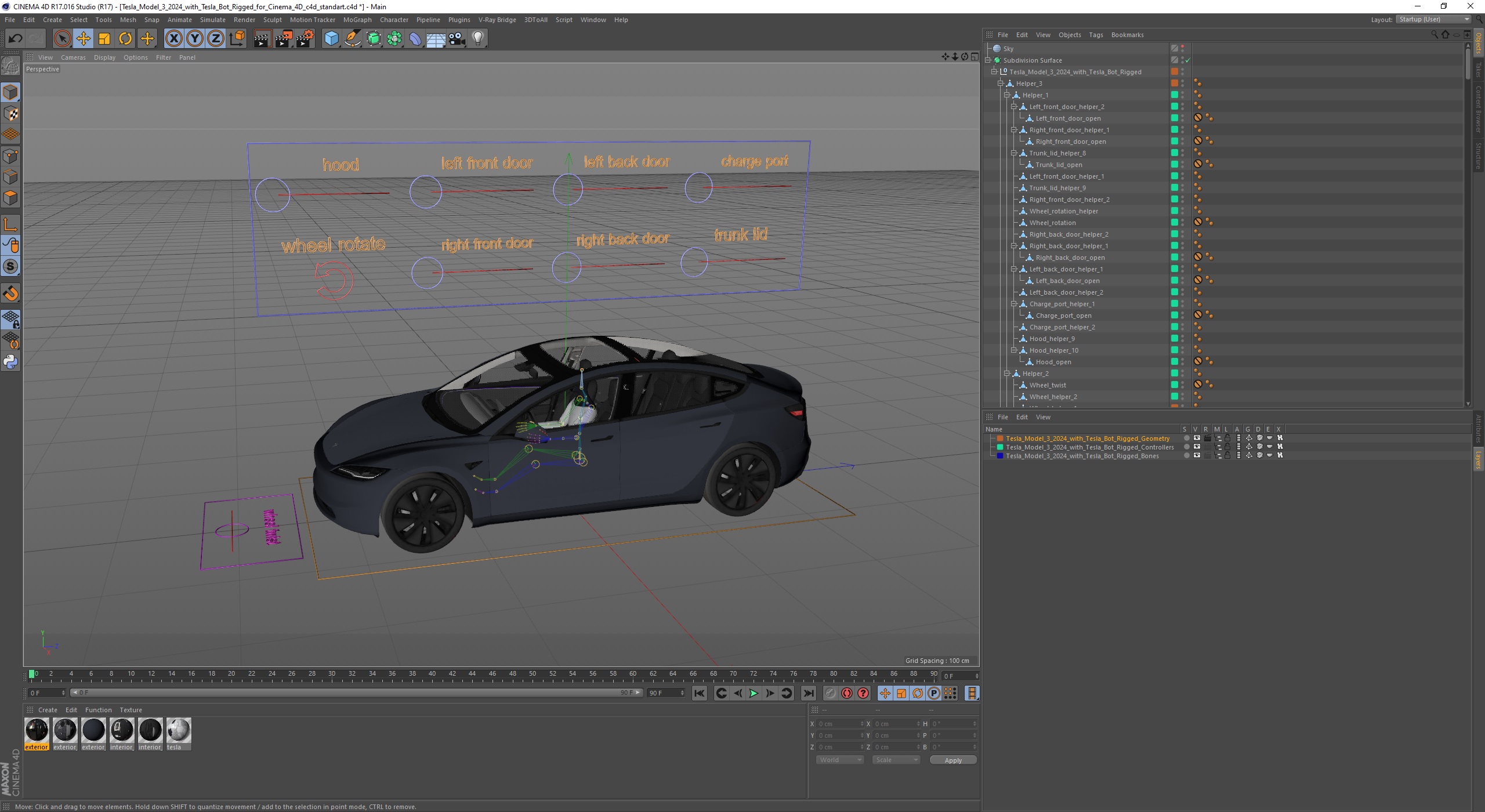Open the Bookmarks menu in Object Manager
The image size is (1485, 812).
point(1127,35)
